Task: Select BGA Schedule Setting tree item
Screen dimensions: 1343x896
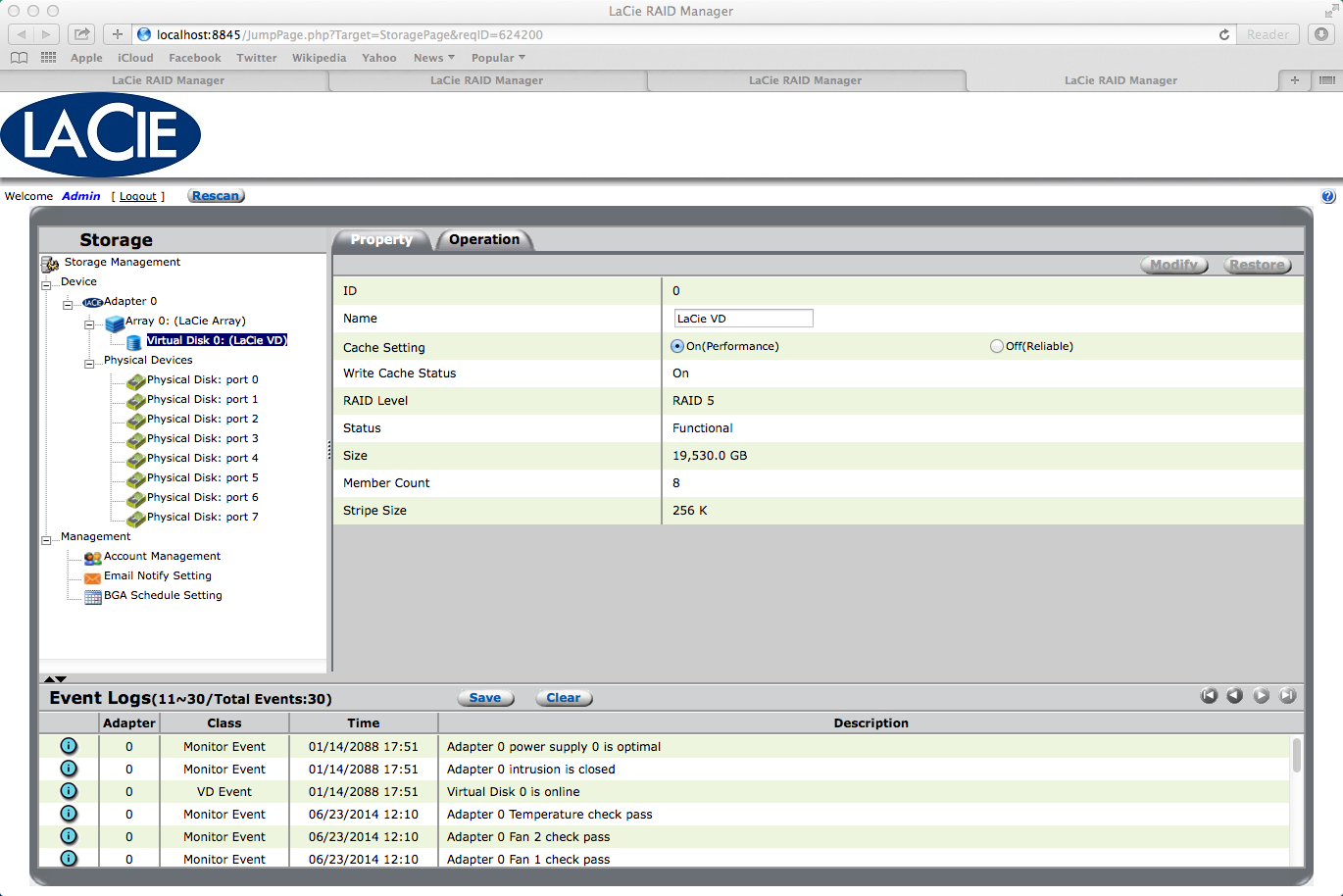Action: pyautogui.click(x=163, y=595)
